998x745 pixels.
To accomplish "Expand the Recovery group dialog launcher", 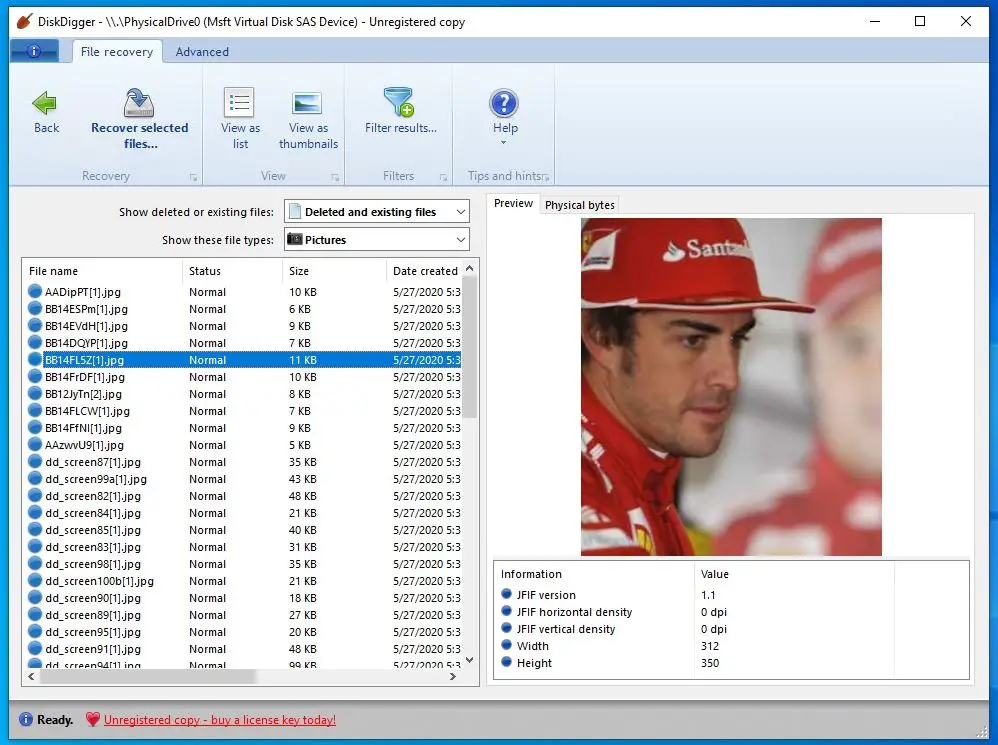I will click(193, 178).
